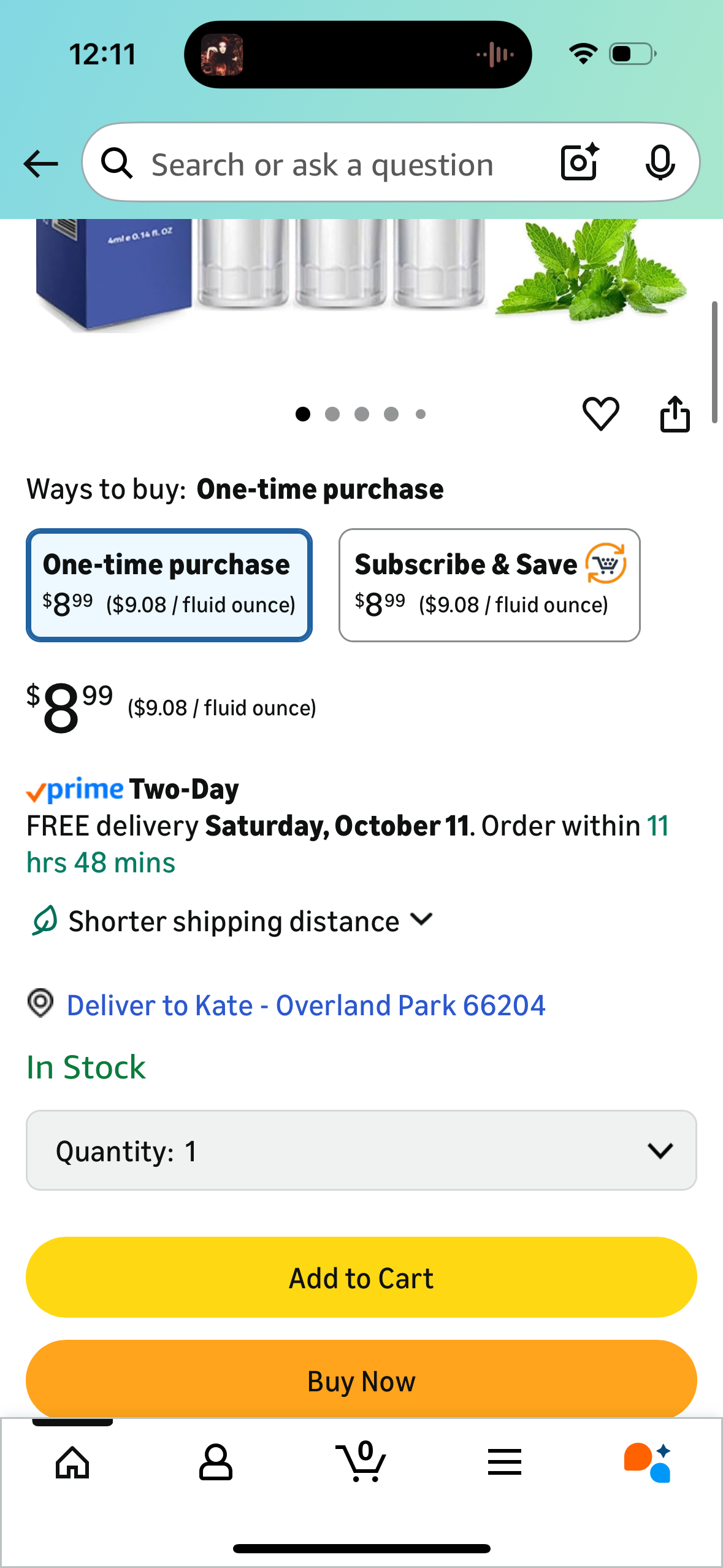
Task: Jump to second product image dot
Action: tap(332, 415)
